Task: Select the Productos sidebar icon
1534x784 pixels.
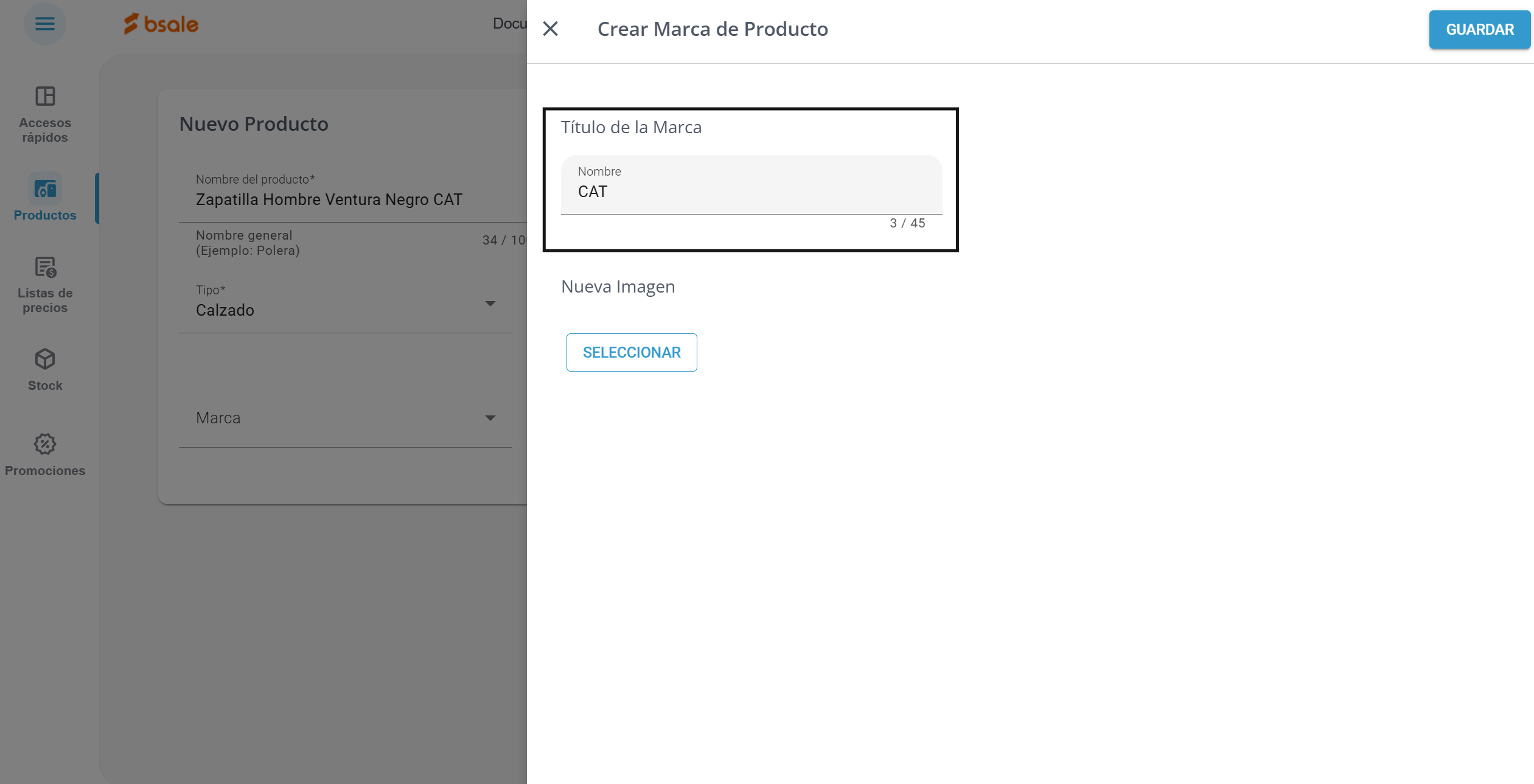Action: pos(45,189)
